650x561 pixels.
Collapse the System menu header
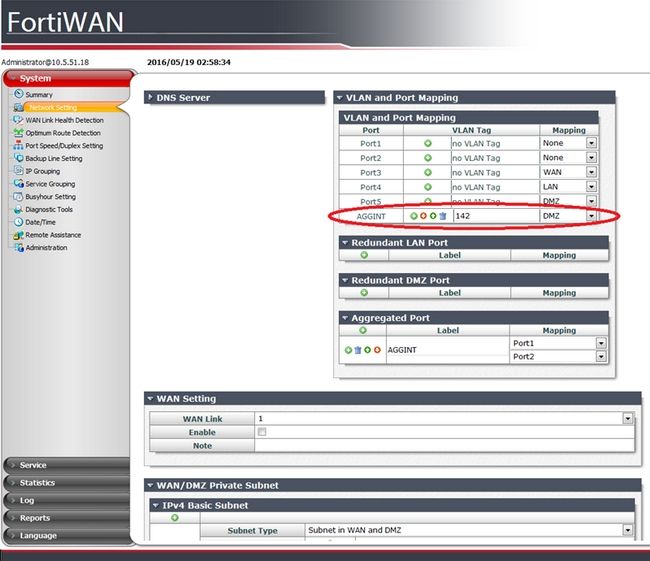(x=68, y=78)
